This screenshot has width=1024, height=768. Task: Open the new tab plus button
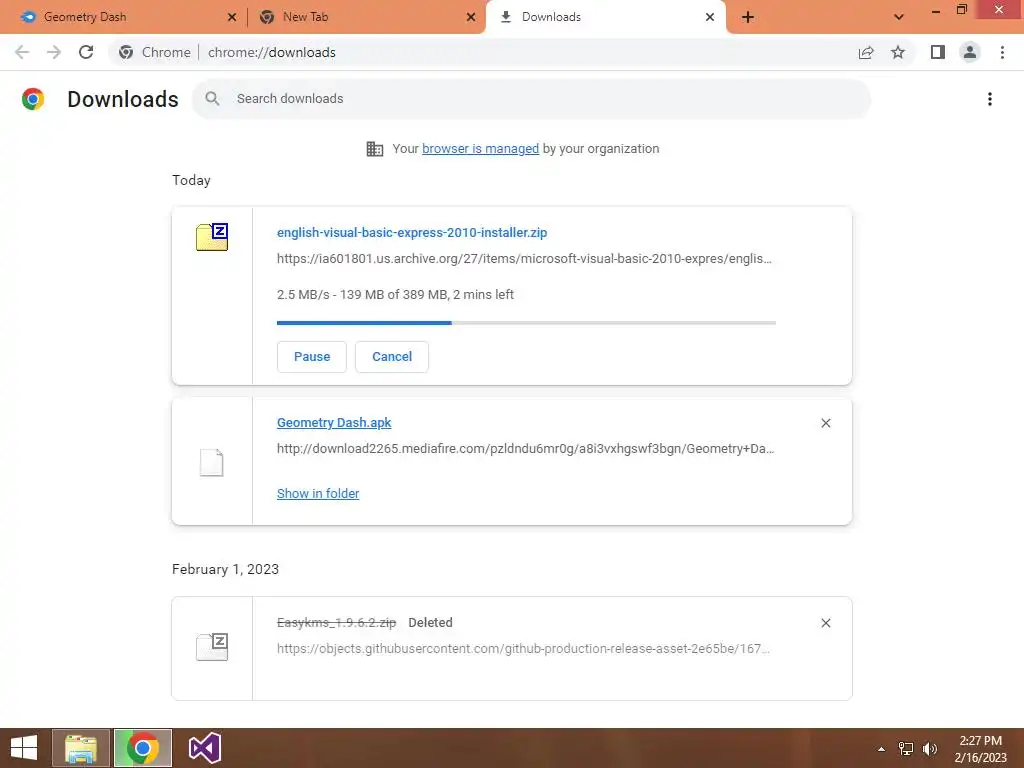[x=748, y=18]
